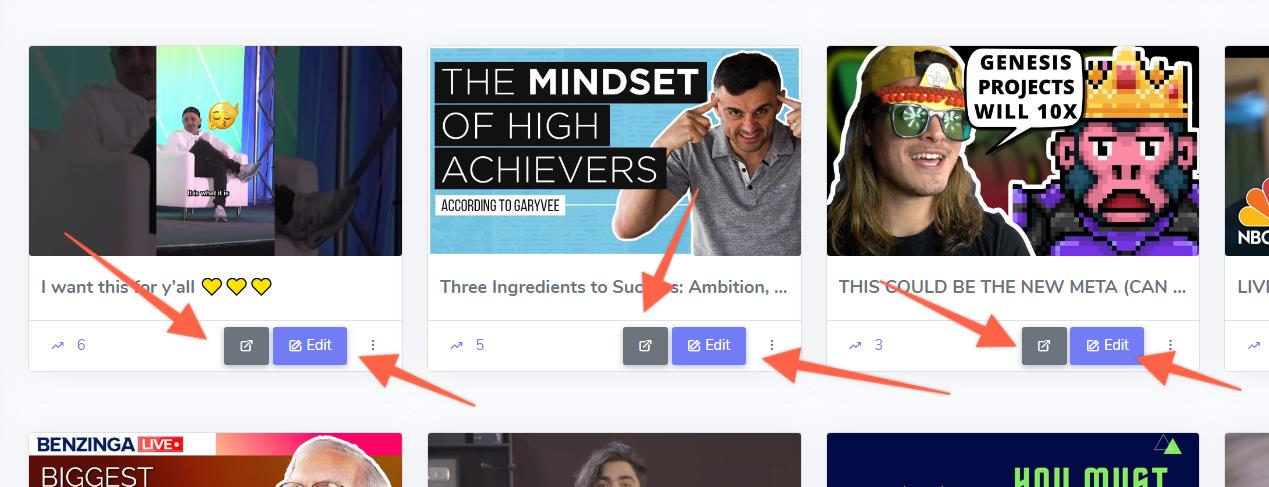Select the stage interview video thumbnail
1269x487 pixels.
tap(215, 151)
